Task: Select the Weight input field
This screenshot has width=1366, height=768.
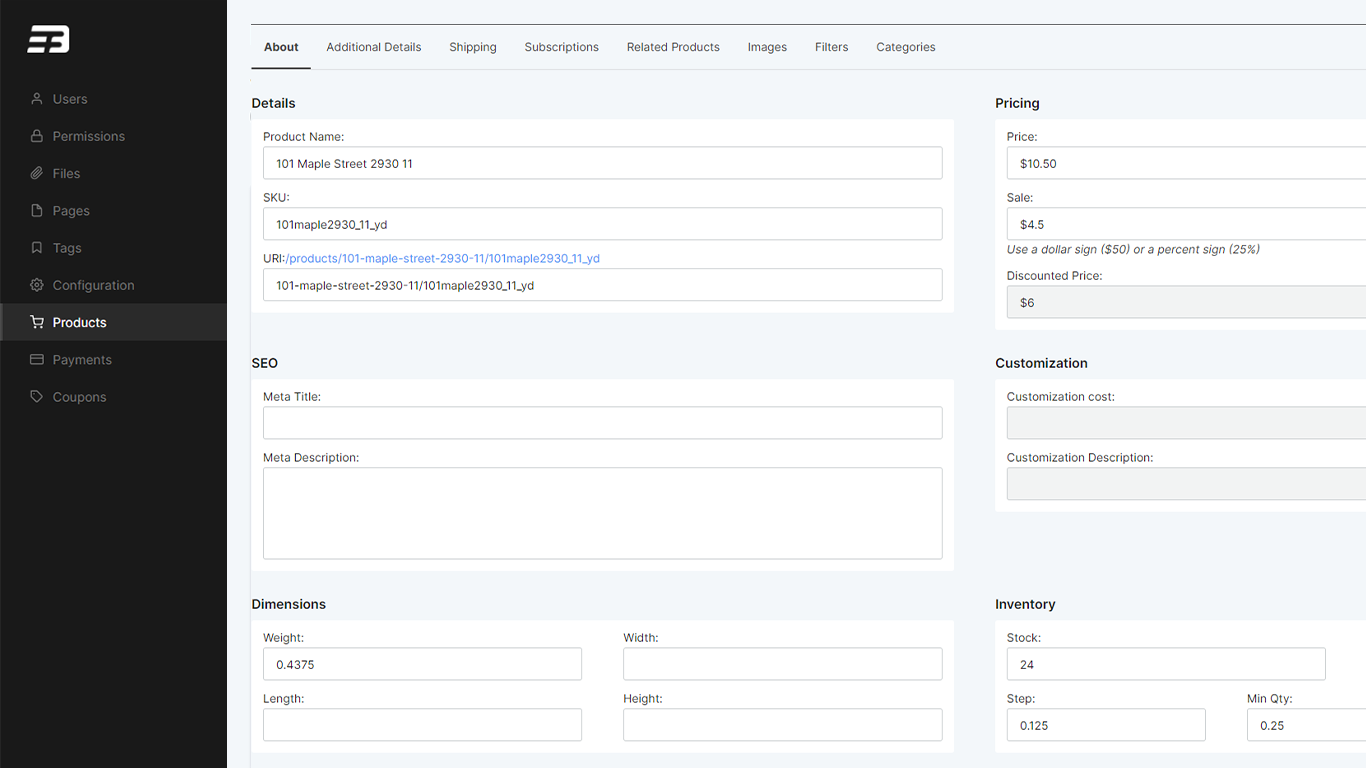Action: click(x=422, y=664)
